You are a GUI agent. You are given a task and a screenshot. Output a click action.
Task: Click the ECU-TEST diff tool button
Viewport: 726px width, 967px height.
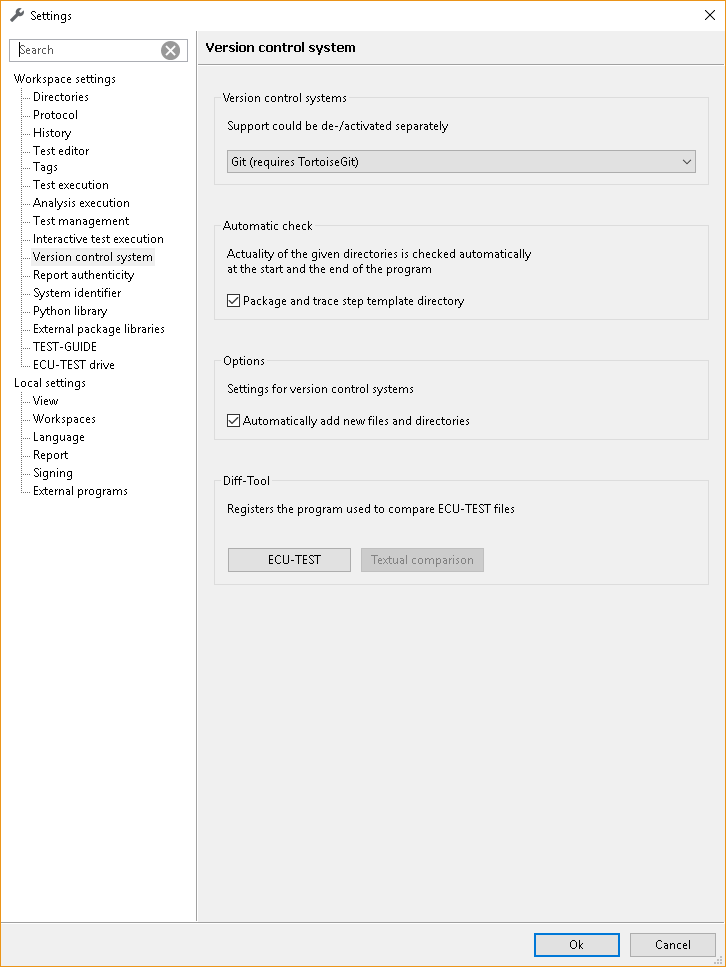coord(289,560)
